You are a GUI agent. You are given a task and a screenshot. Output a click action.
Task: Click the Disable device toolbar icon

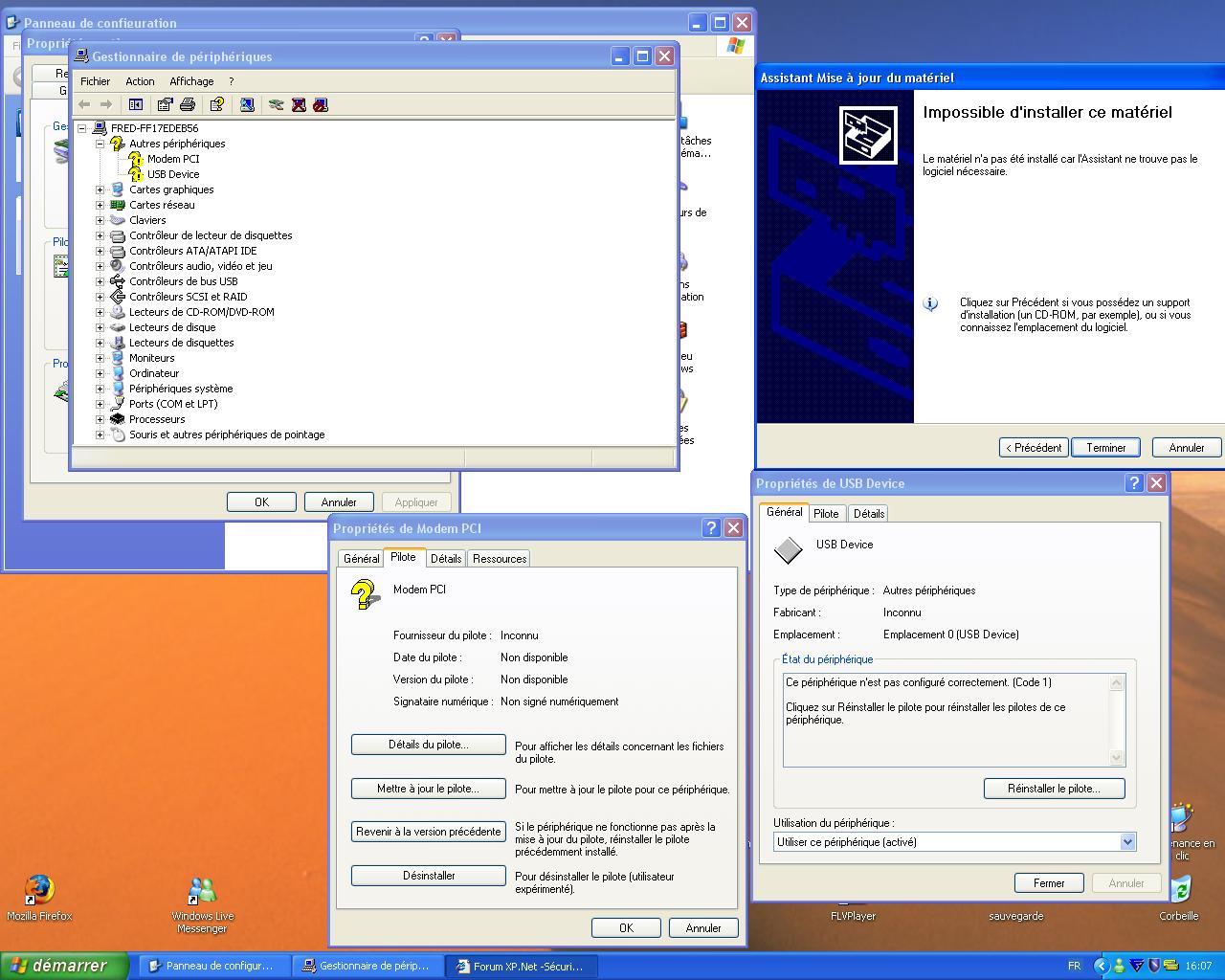(321, 104)
